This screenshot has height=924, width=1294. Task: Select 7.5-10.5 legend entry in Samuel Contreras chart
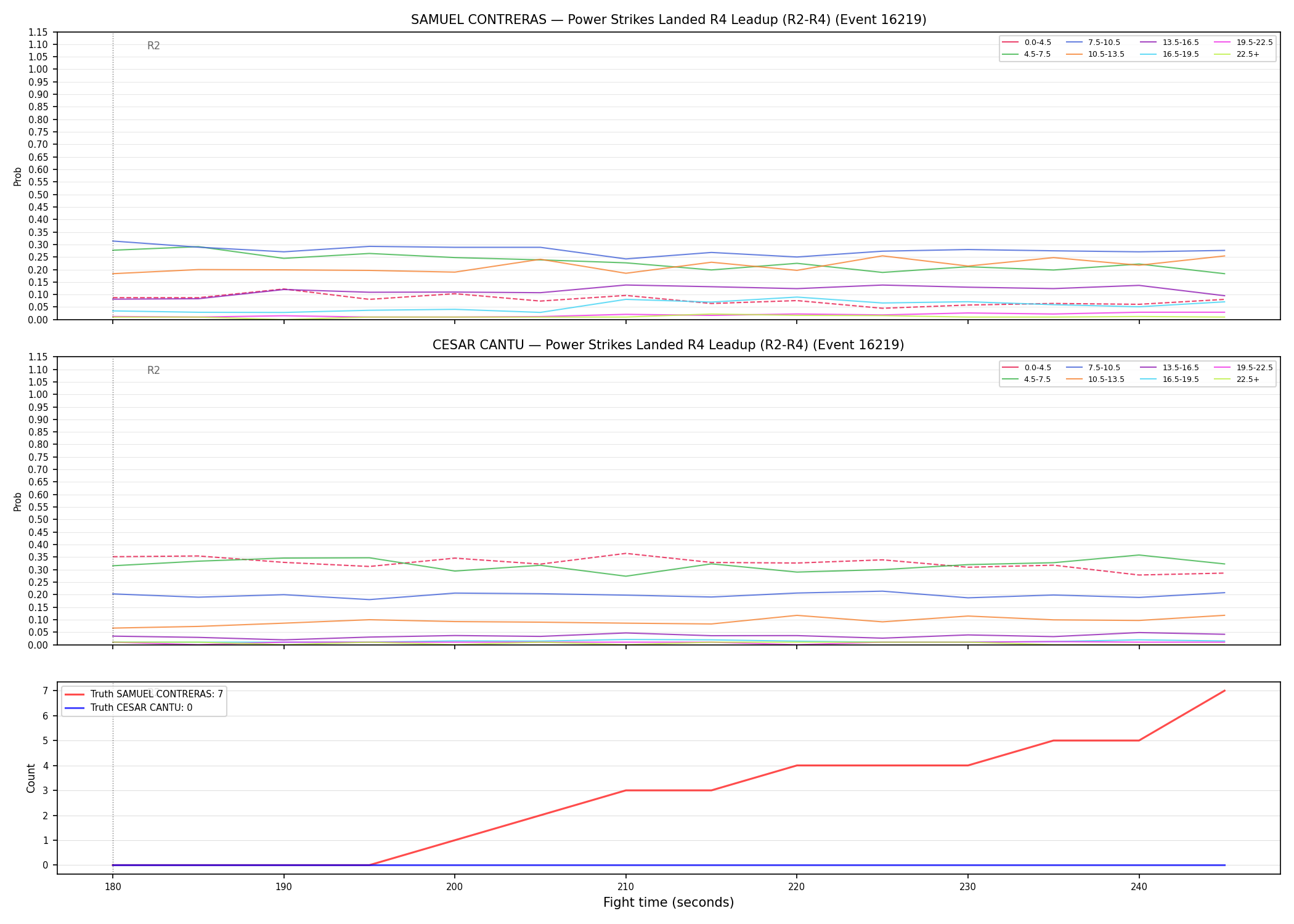(x=1094, y=43)
